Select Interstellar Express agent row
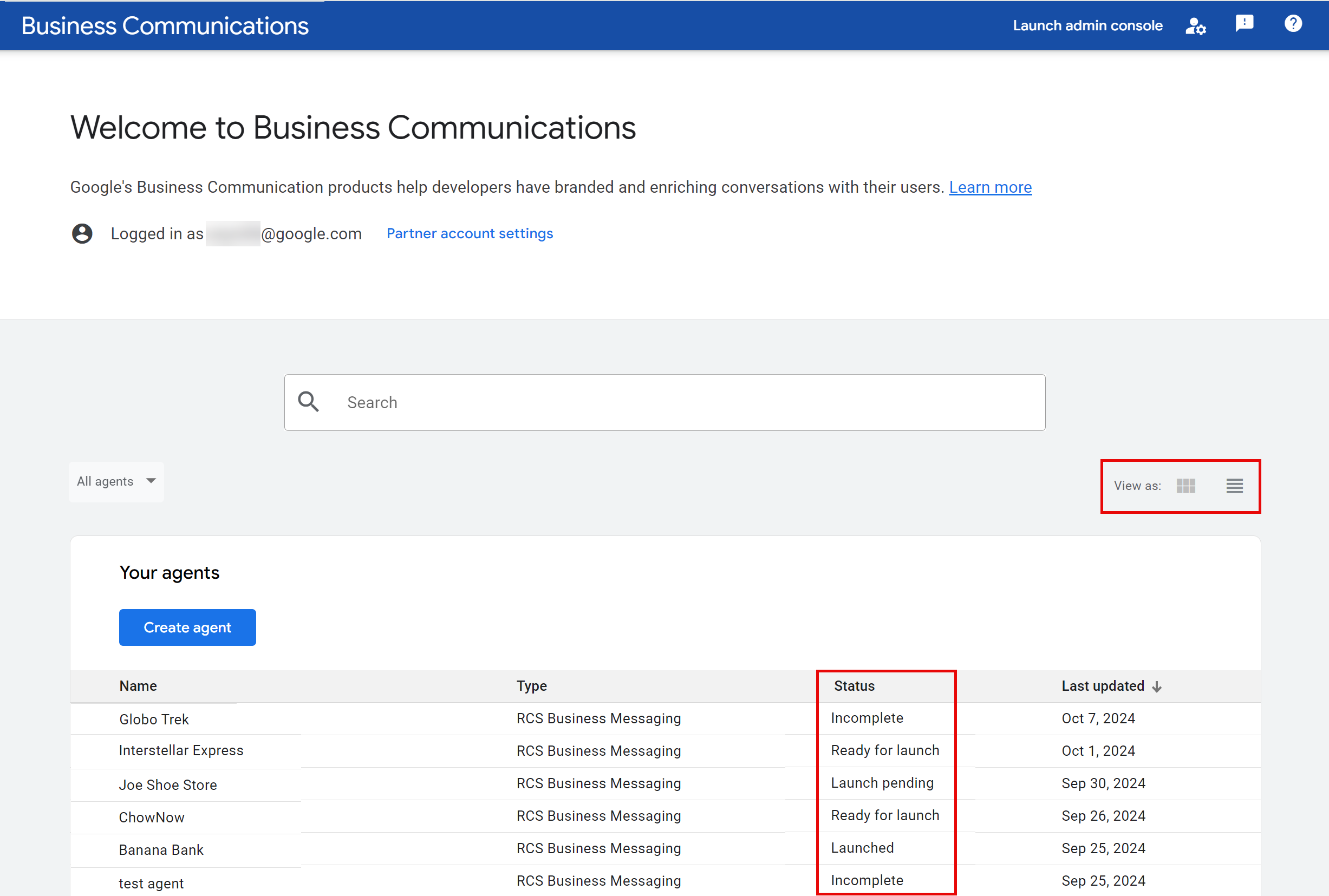 coord(665,750)
